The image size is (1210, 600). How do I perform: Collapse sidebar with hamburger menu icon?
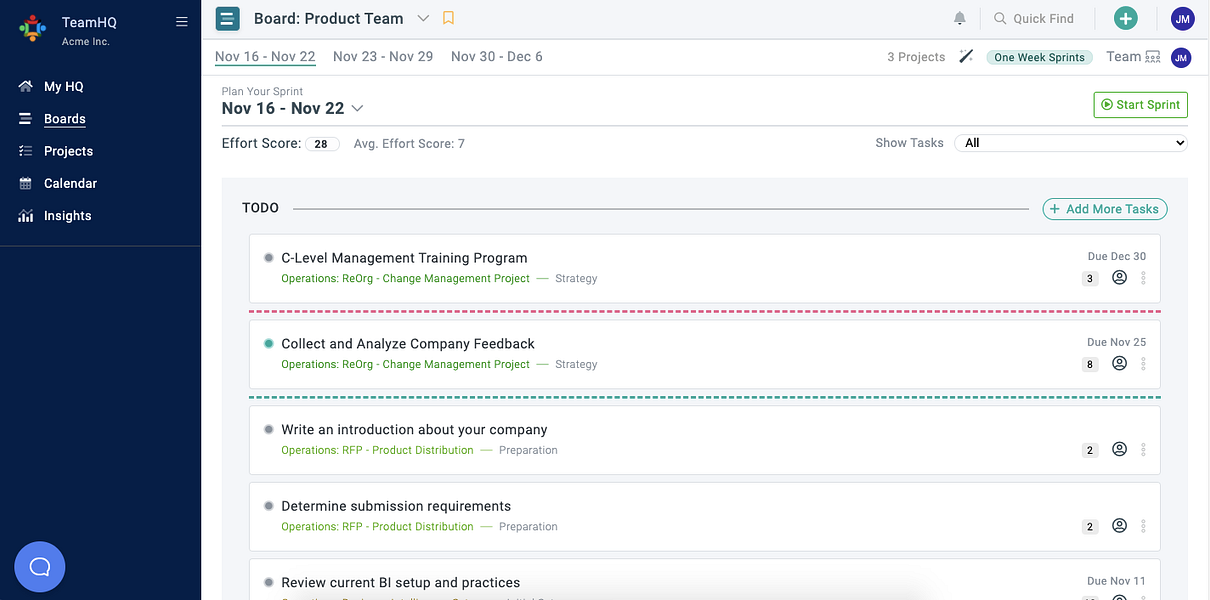pos(181,21)
